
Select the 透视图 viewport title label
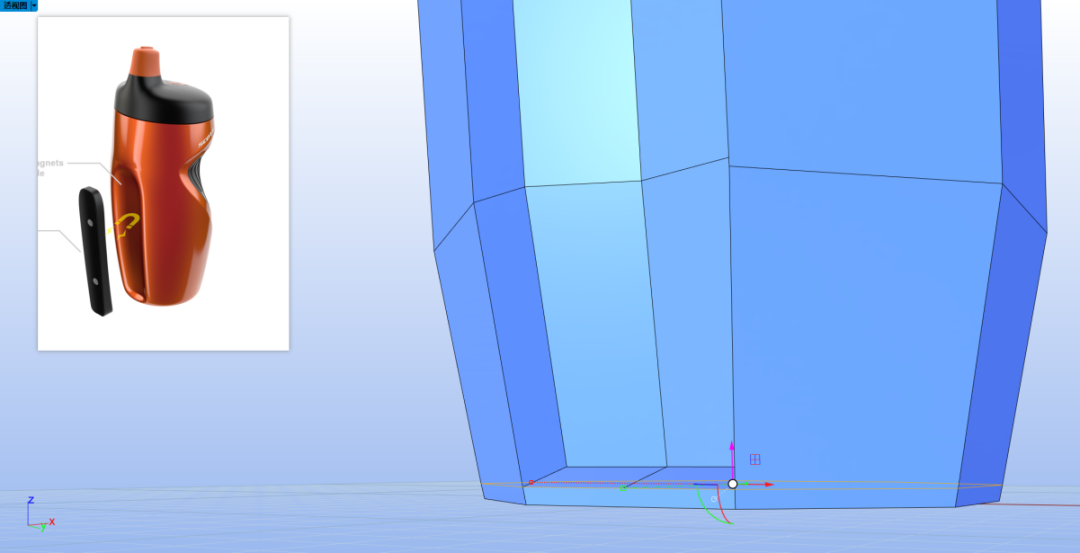coord(15,5)
